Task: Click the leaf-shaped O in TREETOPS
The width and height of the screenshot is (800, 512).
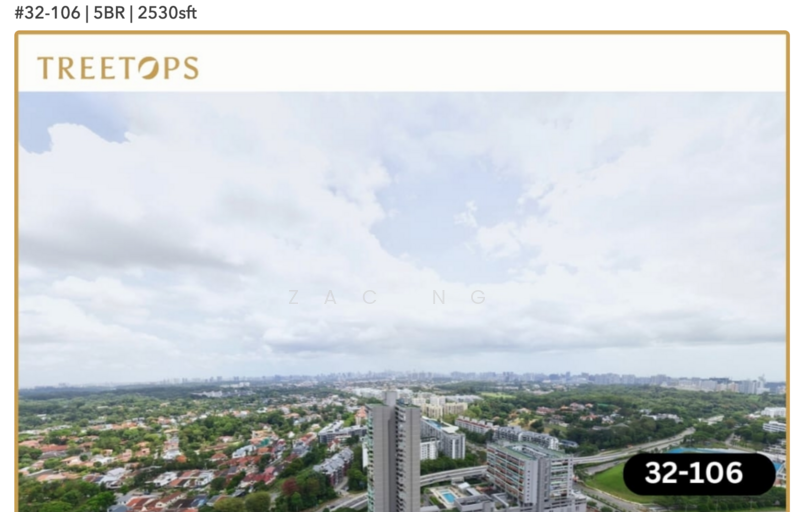Action: 149,68
